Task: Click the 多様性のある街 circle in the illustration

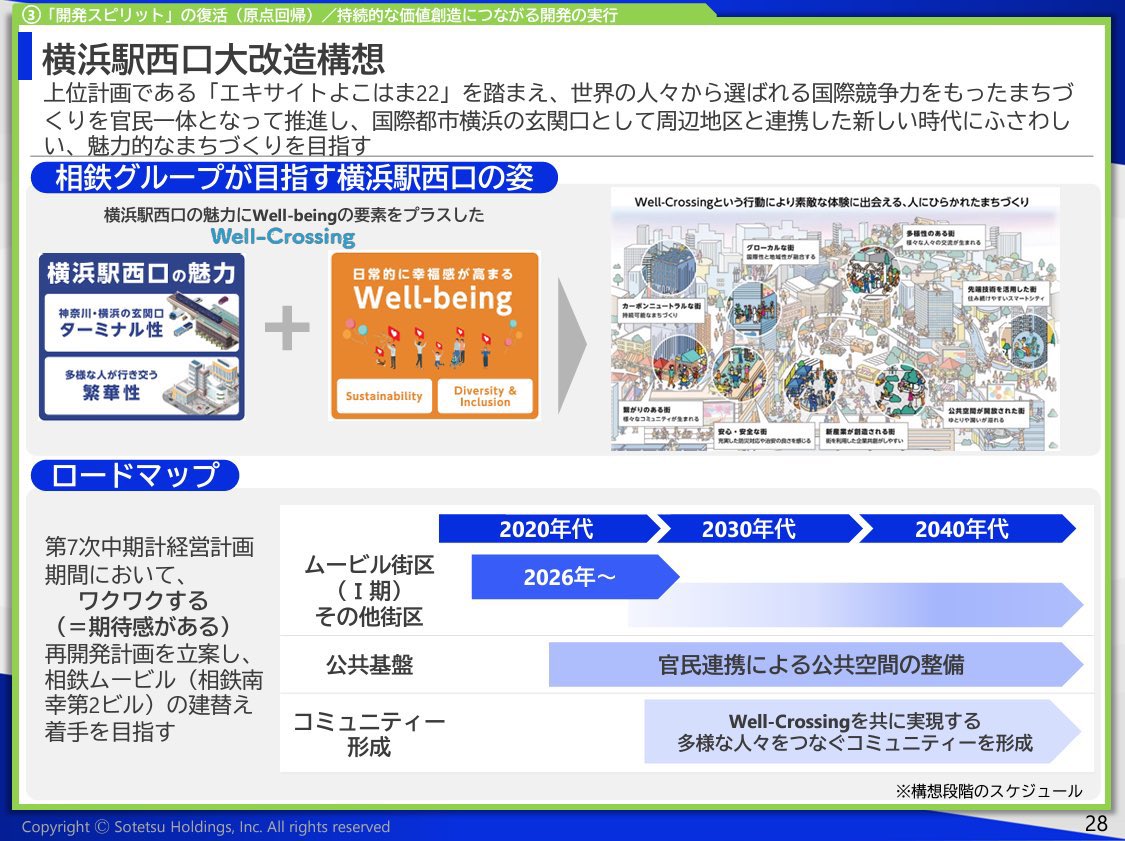Action: click(x=873, y=271)
